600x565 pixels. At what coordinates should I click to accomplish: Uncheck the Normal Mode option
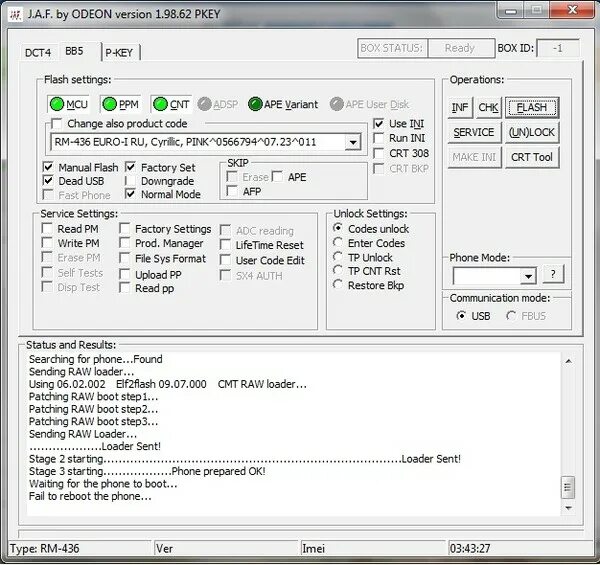pos(130,194)
